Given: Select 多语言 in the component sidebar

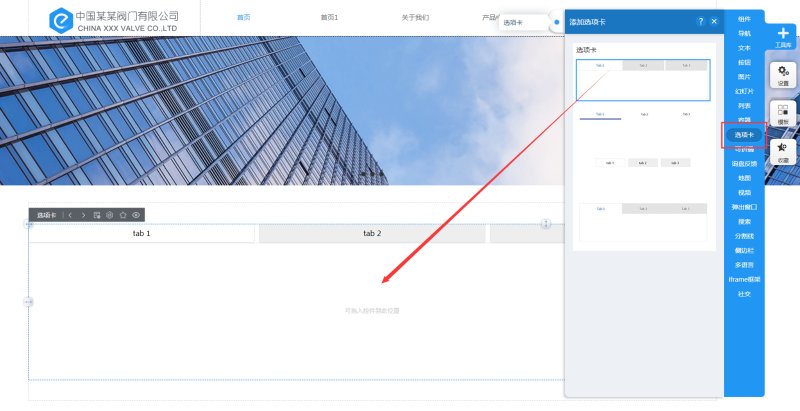Looking at the screenshot, I should (x=744, y=265).
